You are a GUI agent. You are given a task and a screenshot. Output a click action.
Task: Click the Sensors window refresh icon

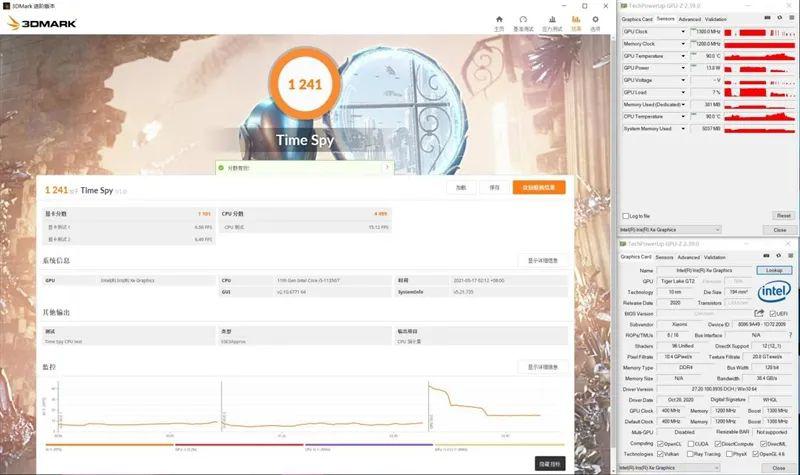point(780,18)
